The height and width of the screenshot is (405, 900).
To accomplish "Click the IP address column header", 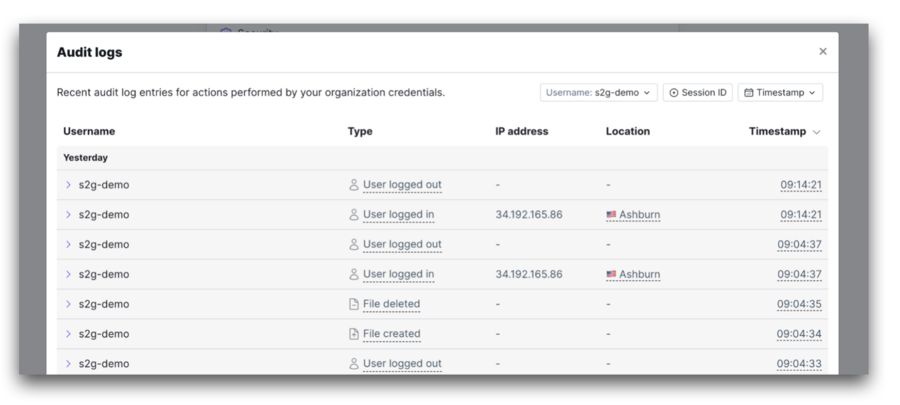I will click(x=522, y=131).
